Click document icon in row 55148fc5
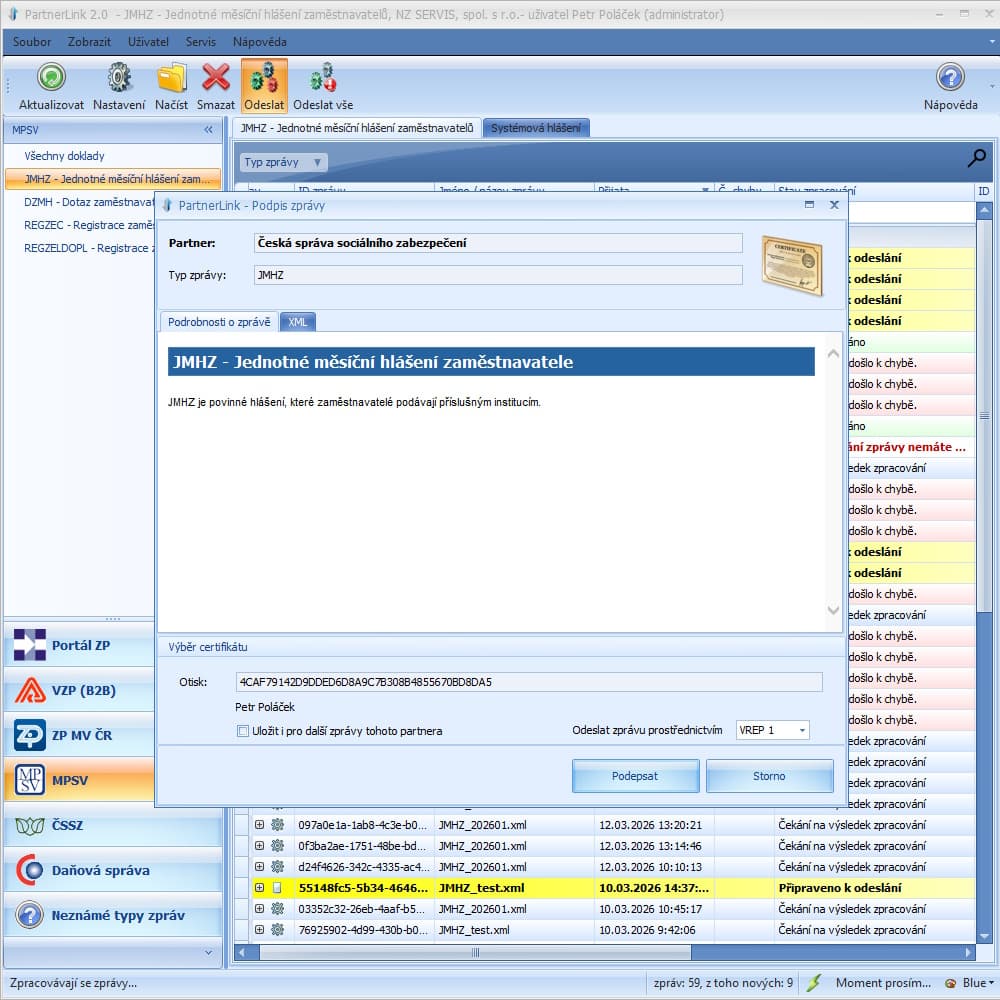This screenshot has height=1000, width=1000. pyautogui.click(x=277, y=888)
